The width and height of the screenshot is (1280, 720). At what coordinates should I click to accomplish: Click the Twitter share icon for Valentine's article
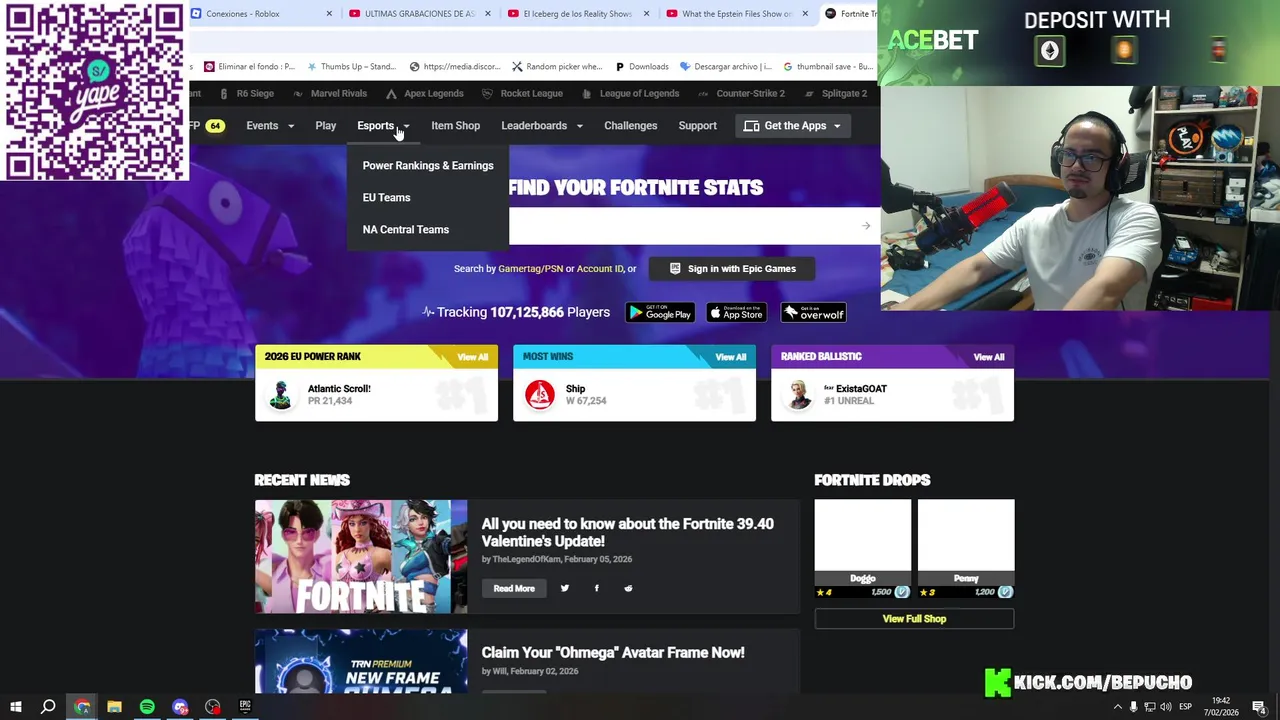click(x=564, y=588)
